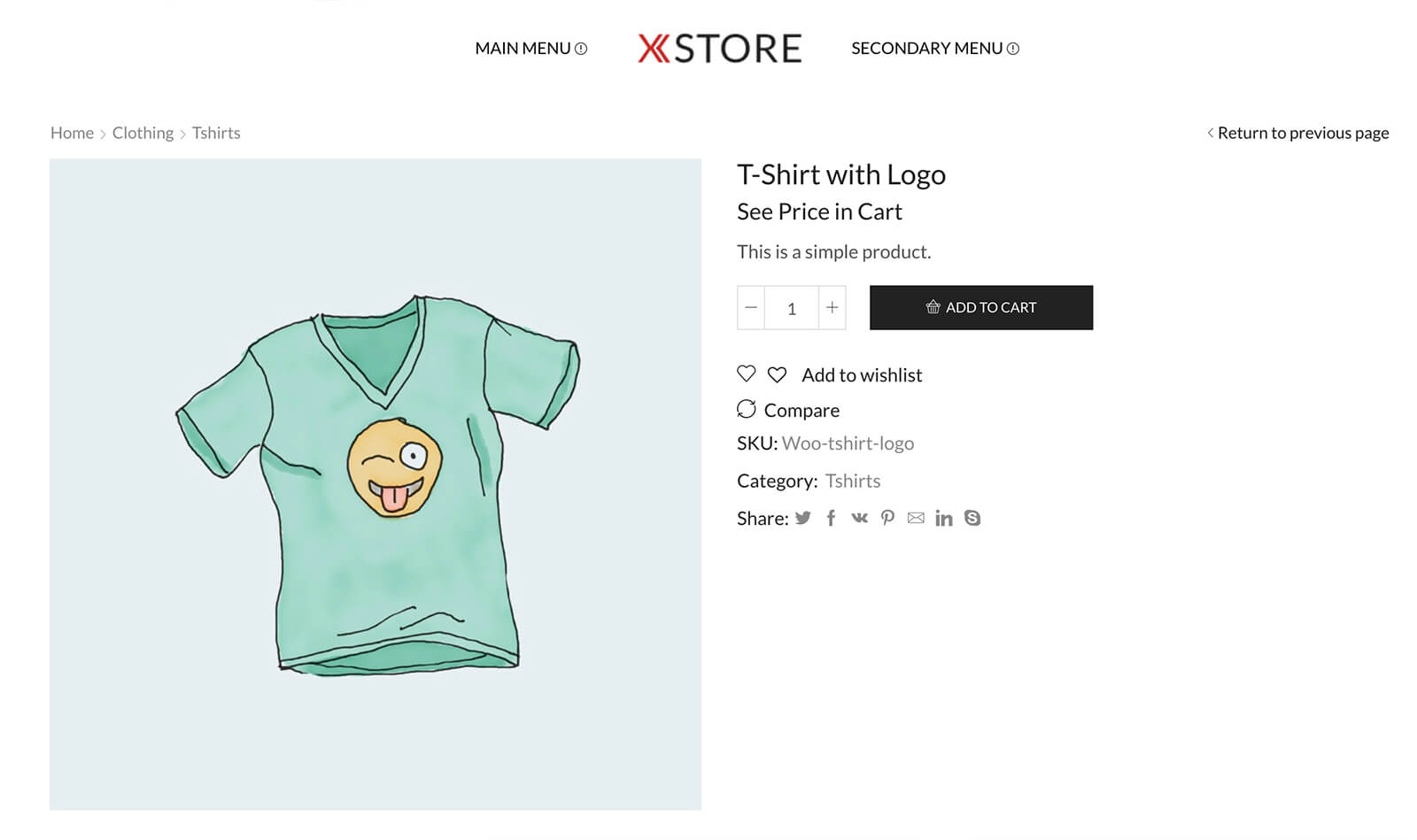Go to Clothing breadcrumb

pyautogui.click(x=143, y=133)
